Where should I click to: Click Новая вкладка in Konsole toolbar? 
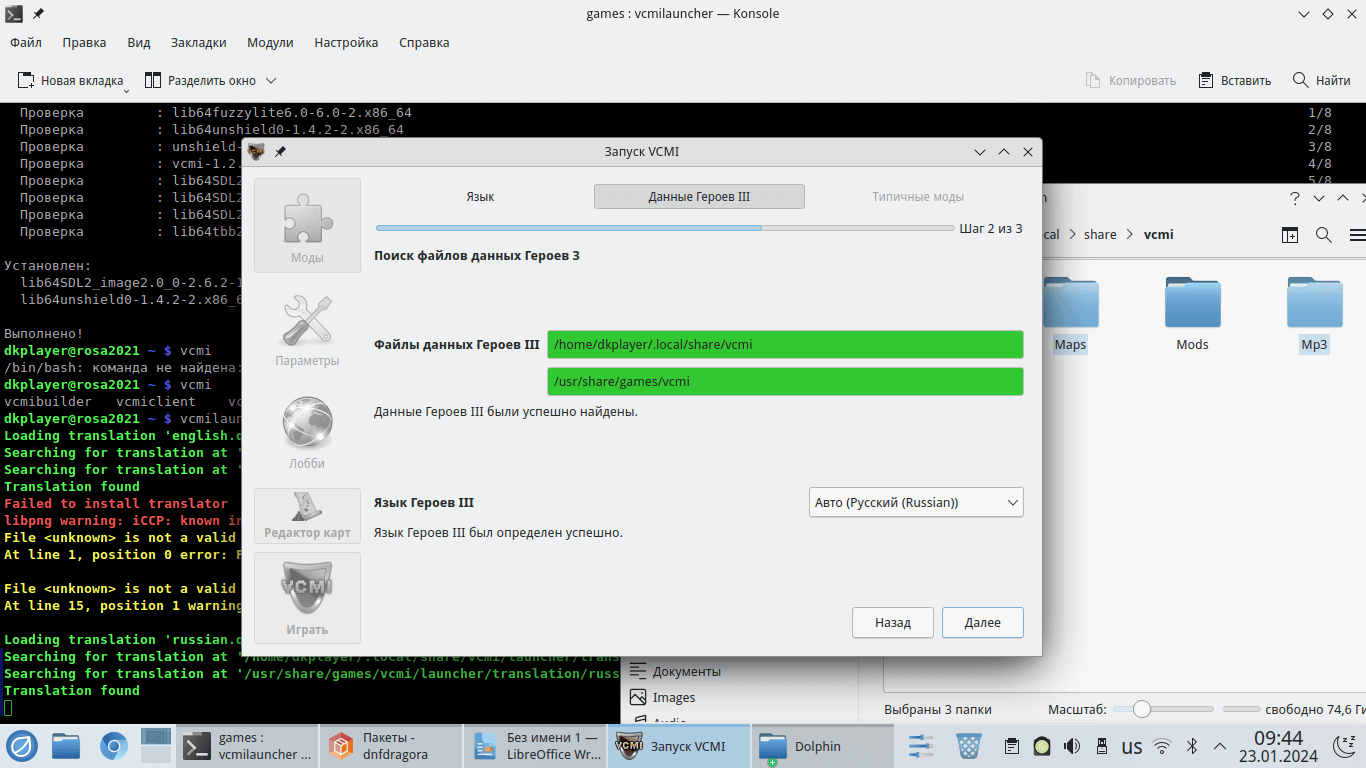(70, 80)
